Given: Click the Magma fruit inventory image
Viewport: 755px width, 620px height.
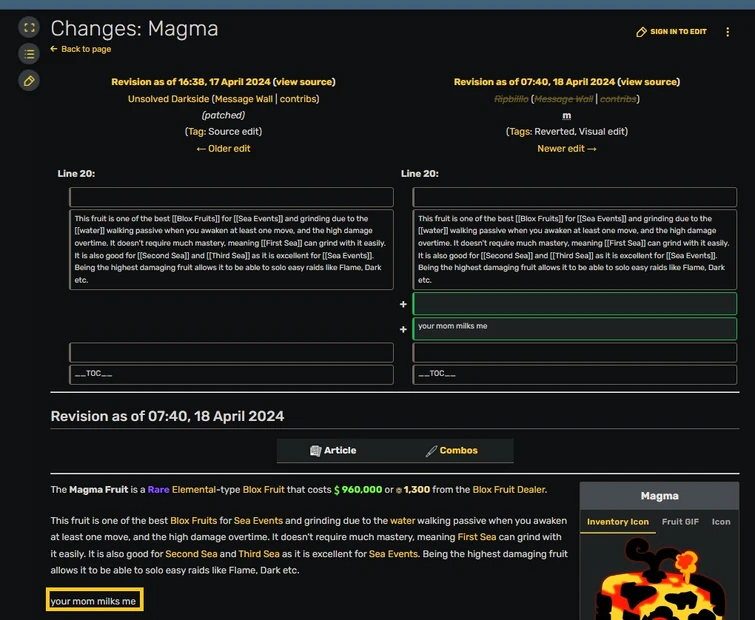Looking at the screenshot, I should click(659, 578).
